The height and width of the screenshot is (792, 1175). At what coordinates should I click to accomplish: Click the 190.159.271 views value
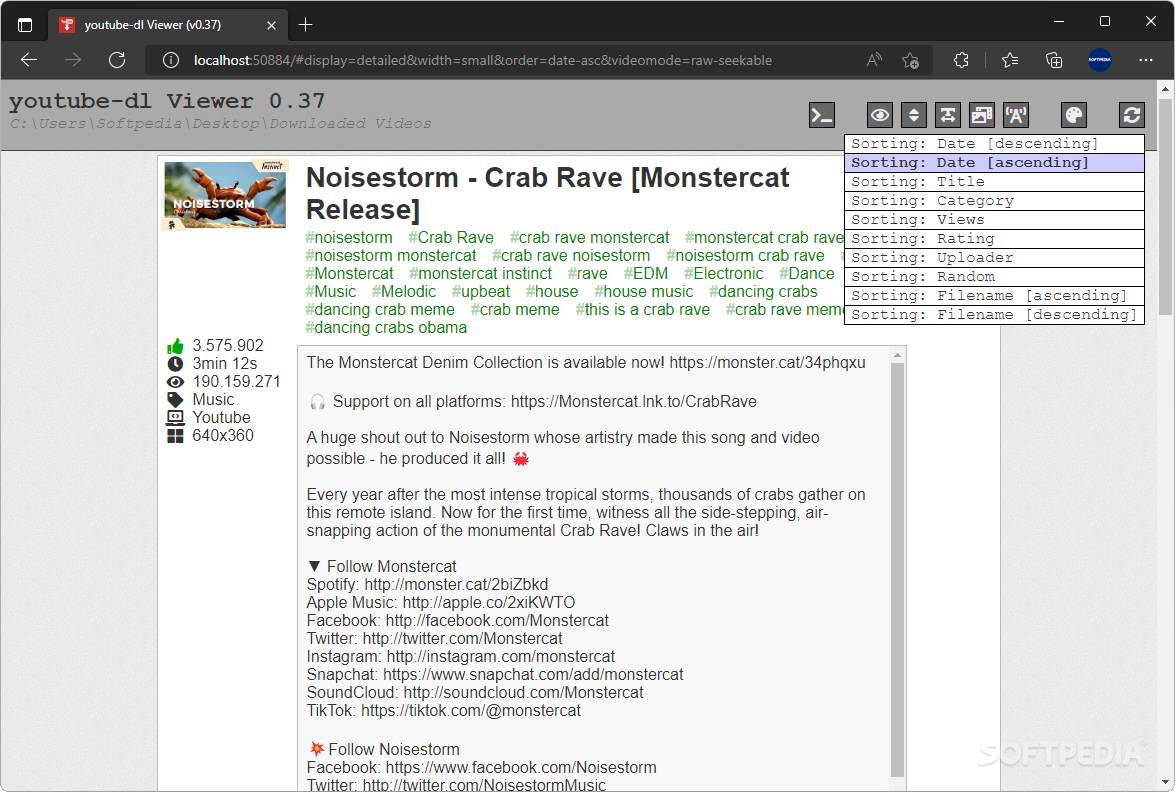[236, 381]
